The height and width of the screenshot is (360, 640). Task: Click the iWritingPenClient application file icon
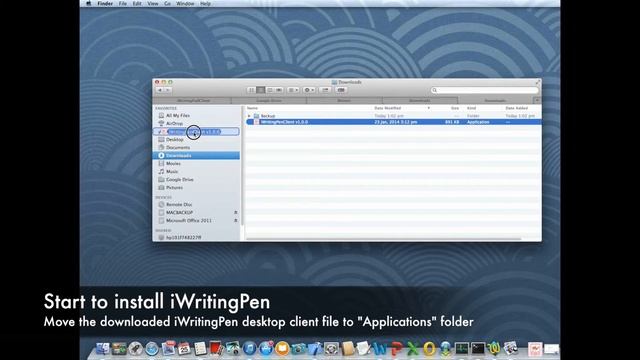click(256, 122)
